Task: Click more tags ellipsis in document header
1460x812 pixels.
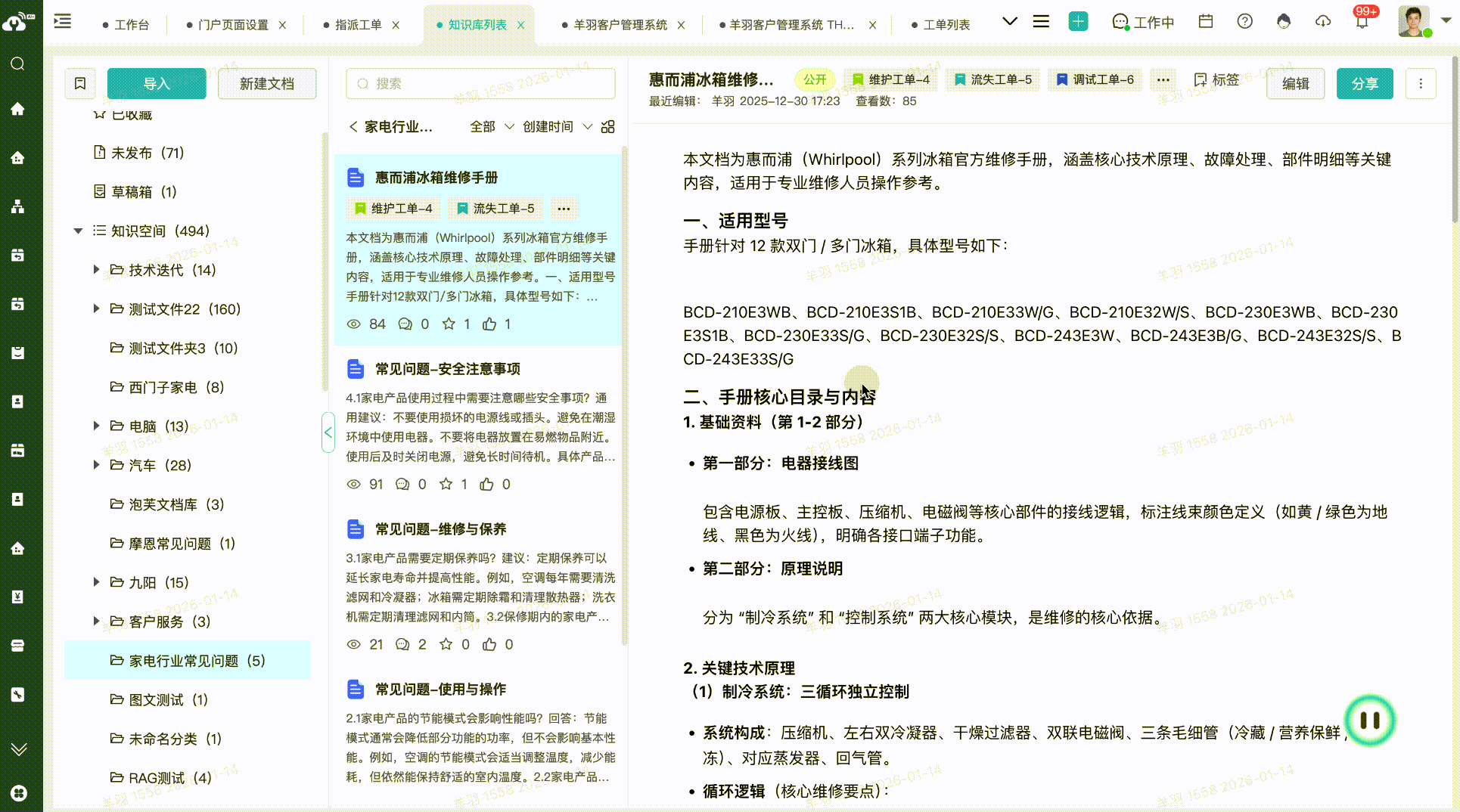Action: (x=1163, y=79)
